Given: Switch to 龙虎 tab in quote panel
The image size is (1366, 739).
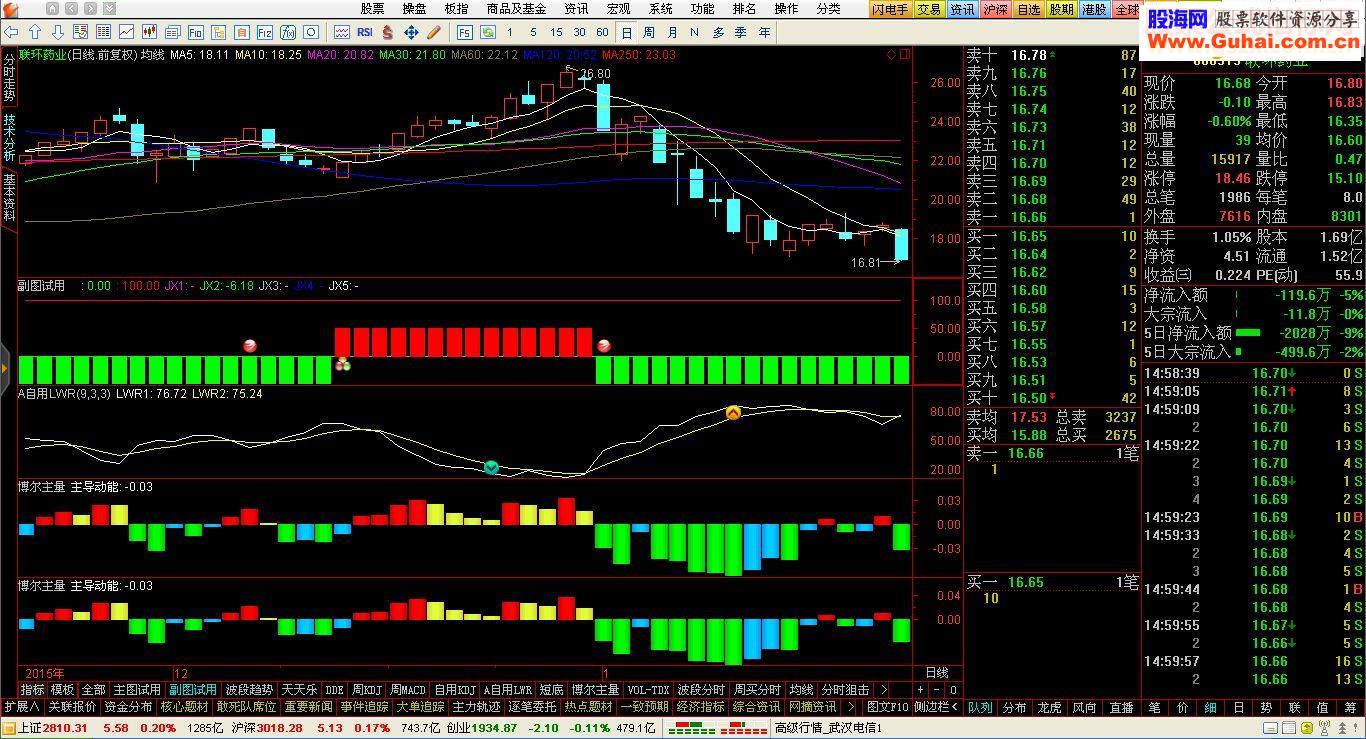Looking at the screenshot, I should pos(1049,707).
